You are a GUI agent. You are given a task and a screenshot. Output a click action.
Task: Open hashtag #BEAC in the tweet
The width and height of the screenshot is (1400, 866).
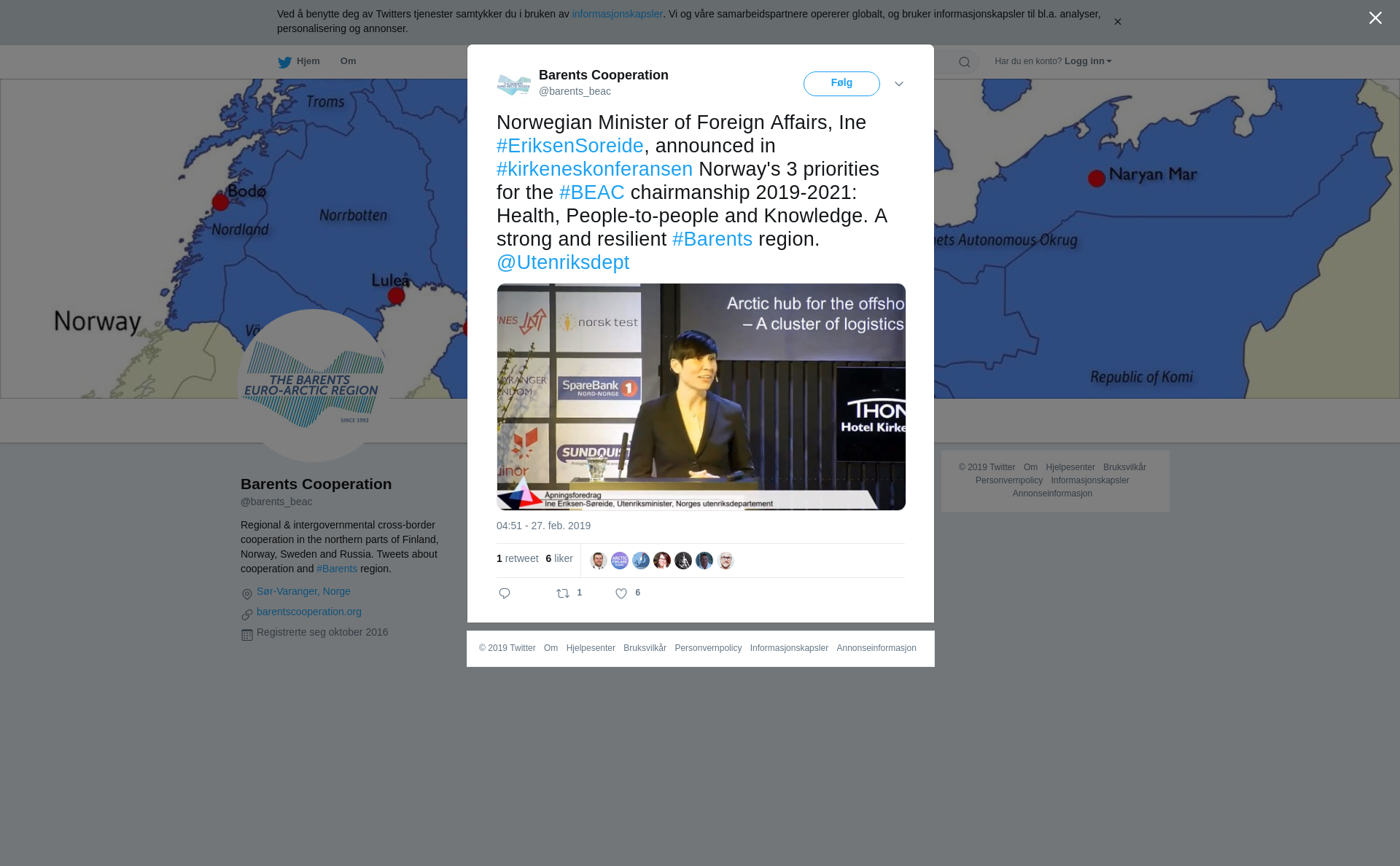pos(591,192)
